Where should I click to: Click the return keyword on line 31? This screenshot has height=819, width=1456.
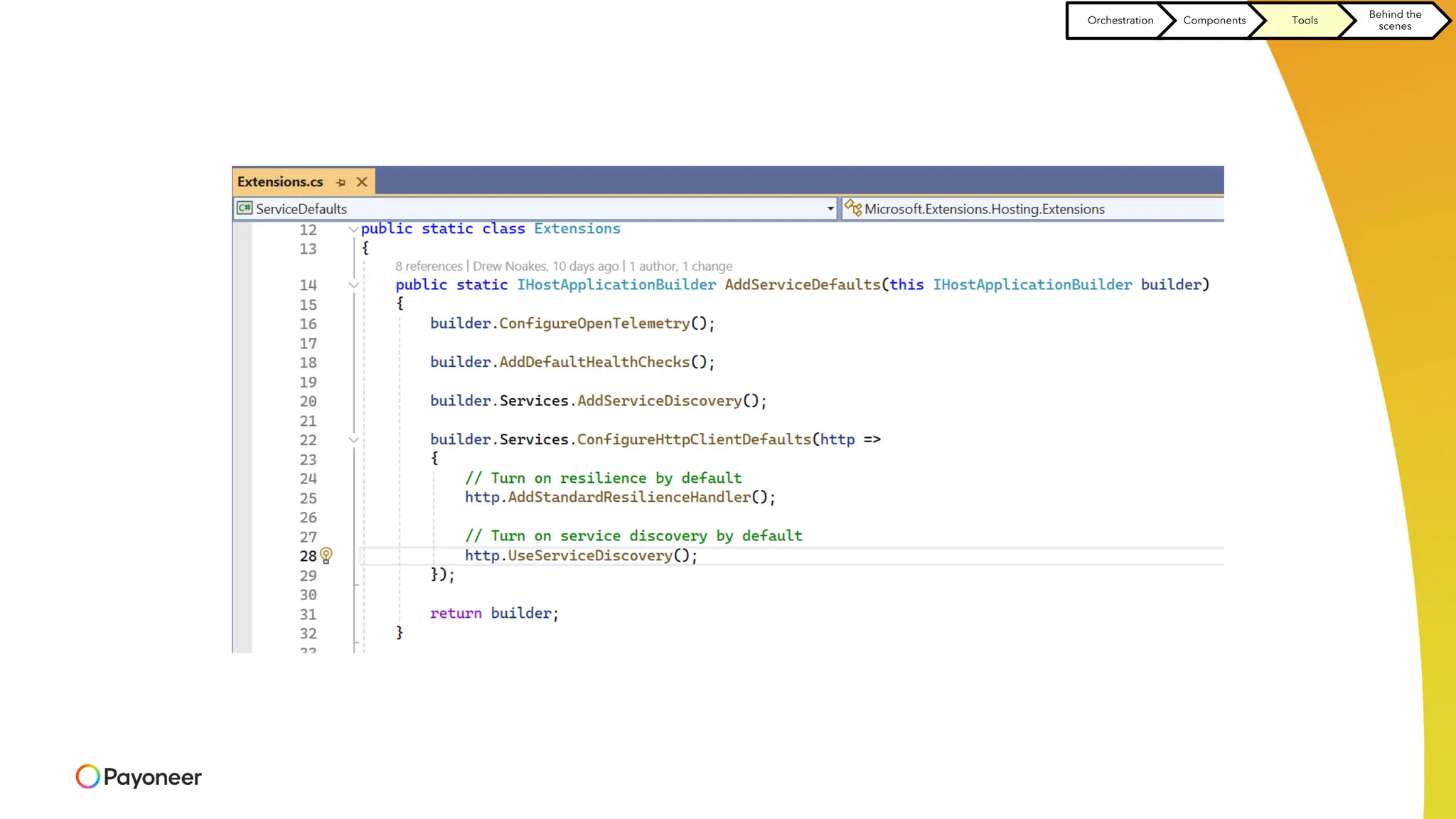pos(456,613)
